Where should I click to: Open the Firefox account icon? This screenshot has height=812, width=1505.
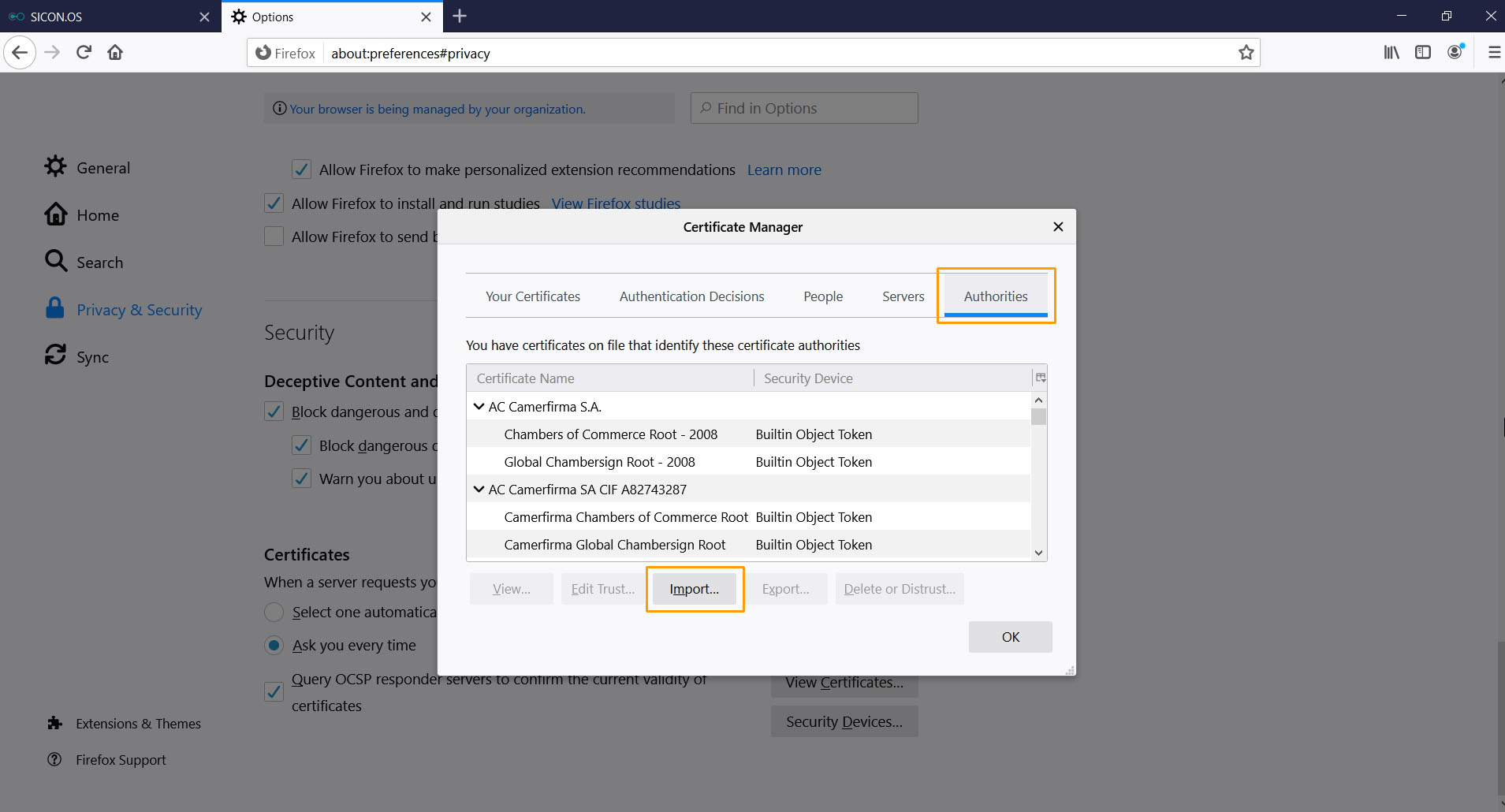pos(1455,53)
